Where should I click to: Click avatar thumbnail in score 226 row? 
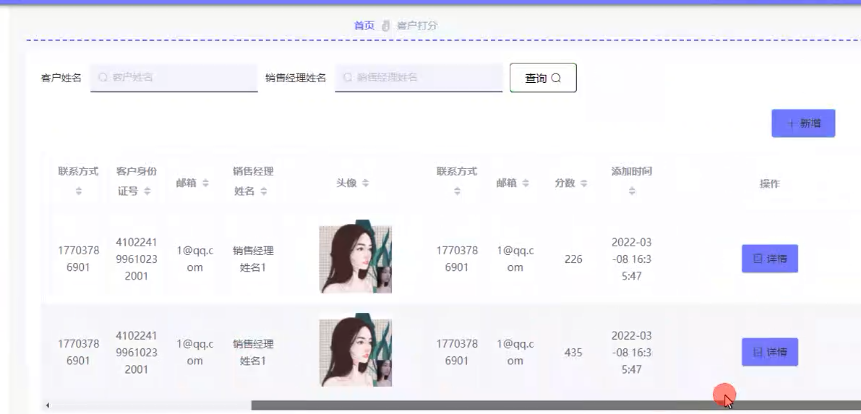coord(355,256)
